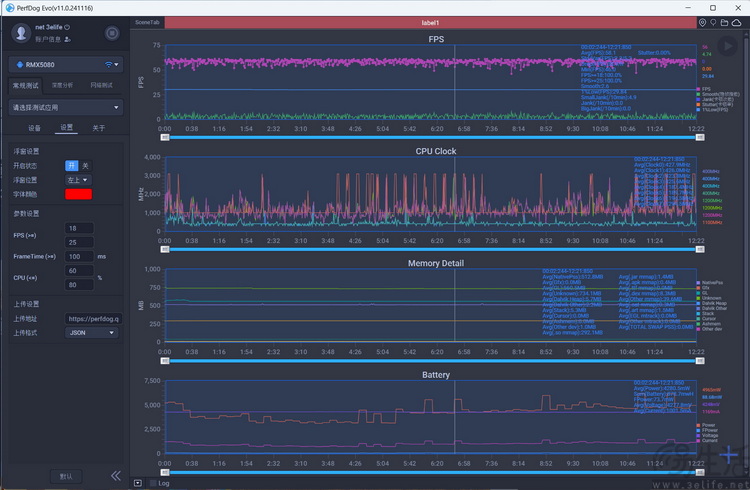Toggle the Log checkbox
Image resolution: width=750 pixels, height=490 pixels.
click(154, 483)
